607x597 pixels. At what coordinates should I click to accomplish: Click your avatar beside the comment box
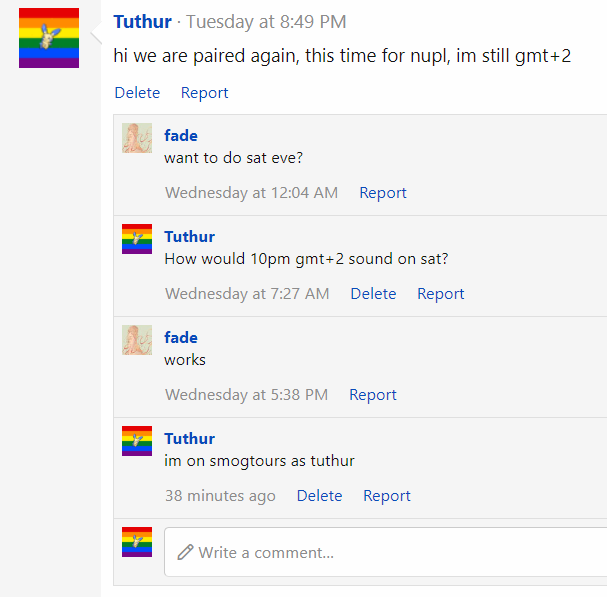pos(137,542)
